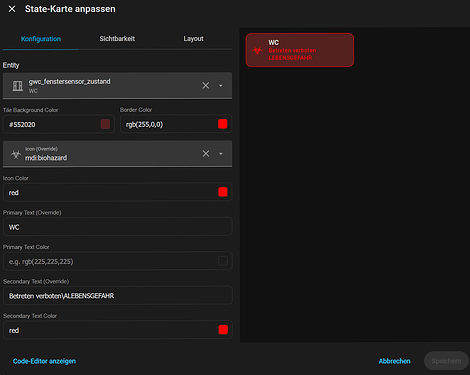Edit Primary Text override field WC
Image resolution: width=470 pixels, height=375 pixels.
pos(117,227)
